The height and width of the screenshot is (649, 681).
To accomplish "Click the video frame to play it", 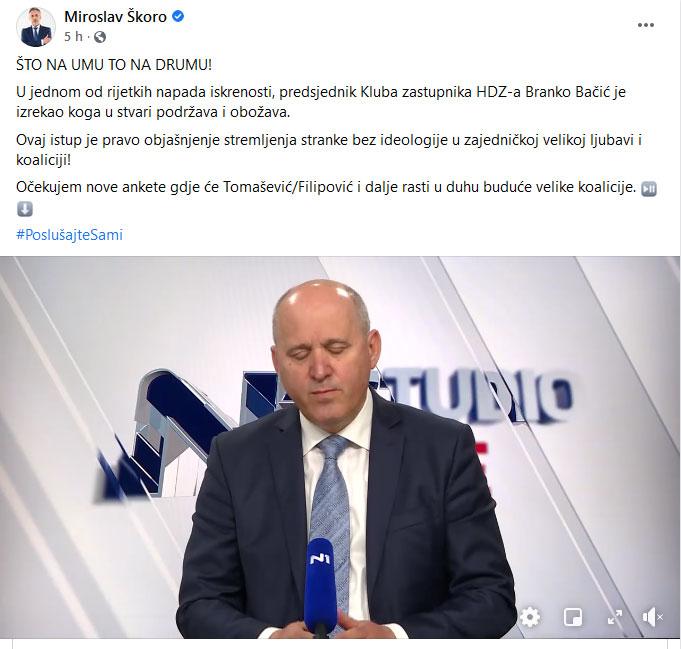I will point(340,447).
